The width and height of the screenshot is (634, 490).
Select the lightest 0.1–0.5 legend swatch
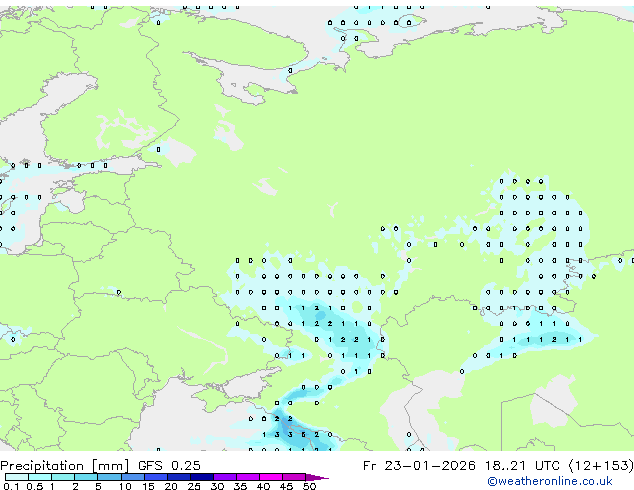pyautogui.click(x=17, y=477)
